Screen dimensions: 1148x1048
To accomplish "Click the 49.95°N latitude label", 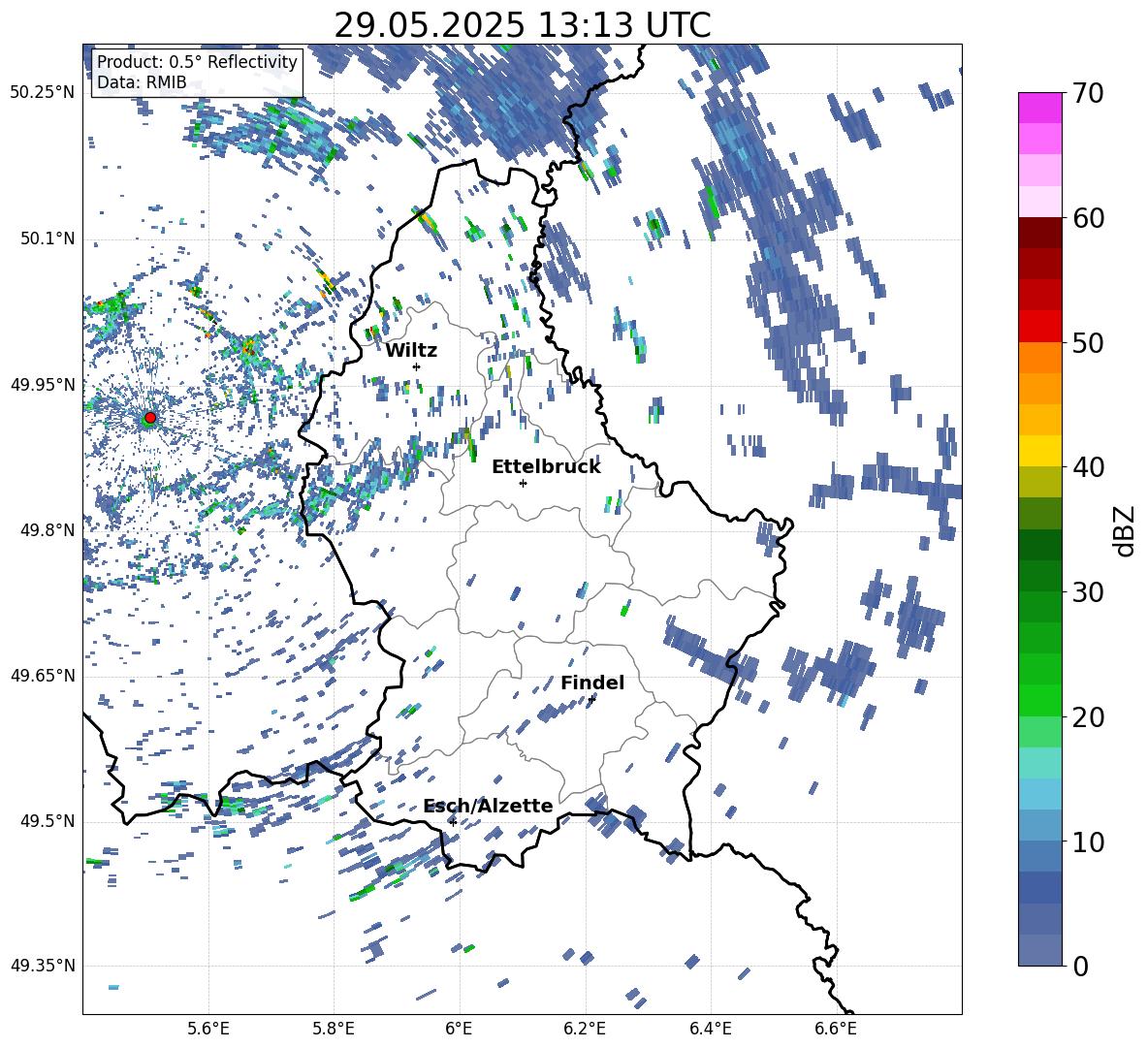I will (43, 385).
